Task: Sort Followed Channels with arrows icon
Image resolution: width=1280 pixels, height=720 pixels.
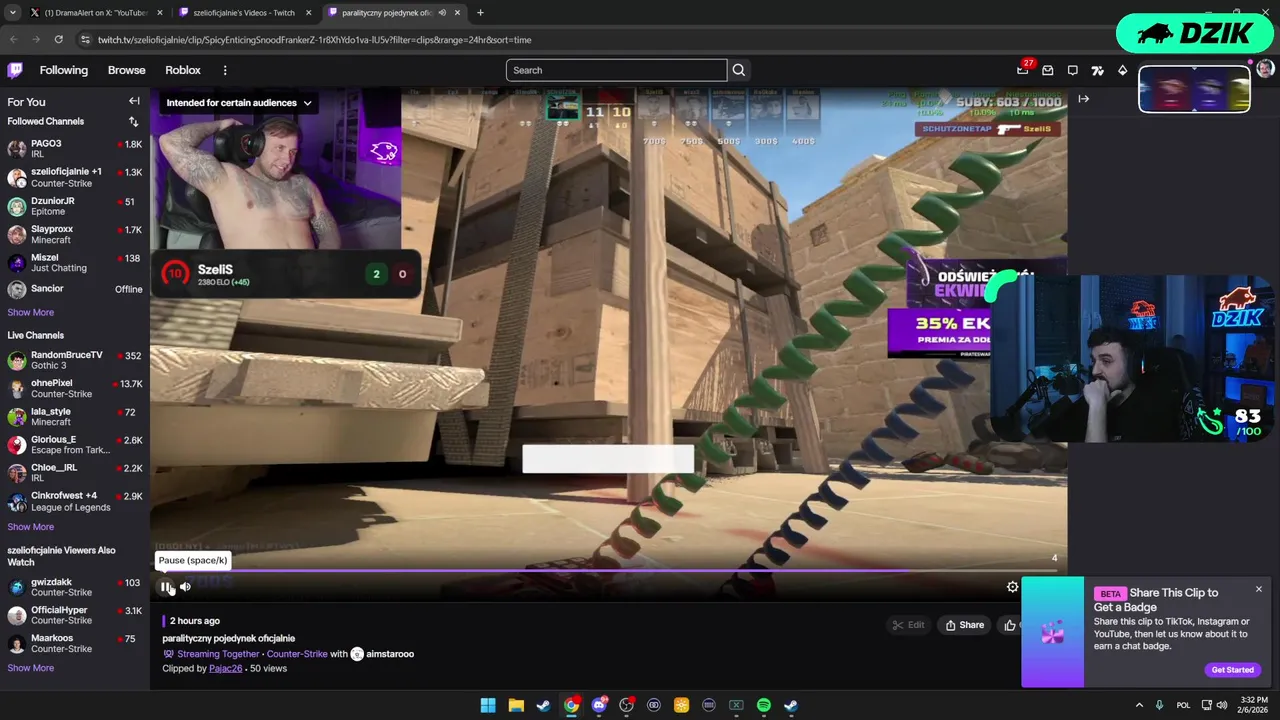Action: [133, 122]
